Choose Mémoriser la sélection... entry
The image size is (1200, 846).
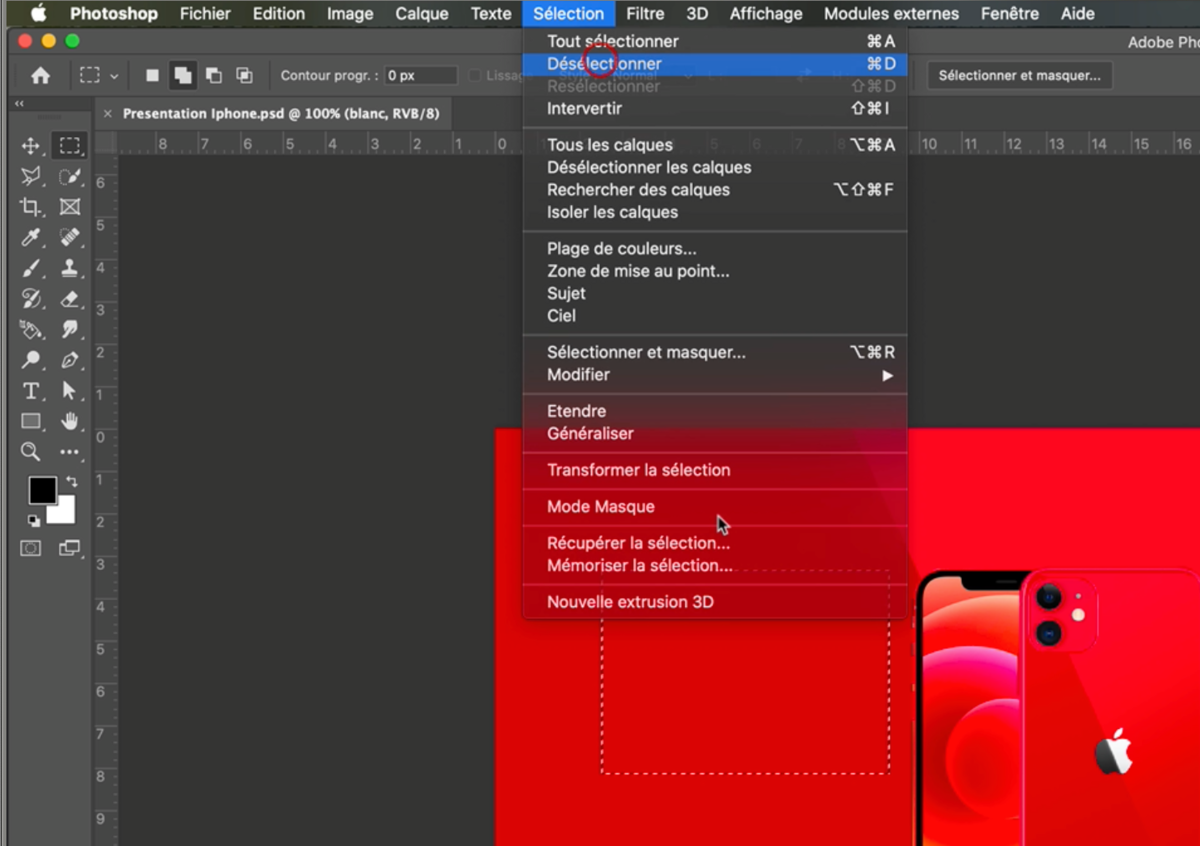(x=715, y=566)
